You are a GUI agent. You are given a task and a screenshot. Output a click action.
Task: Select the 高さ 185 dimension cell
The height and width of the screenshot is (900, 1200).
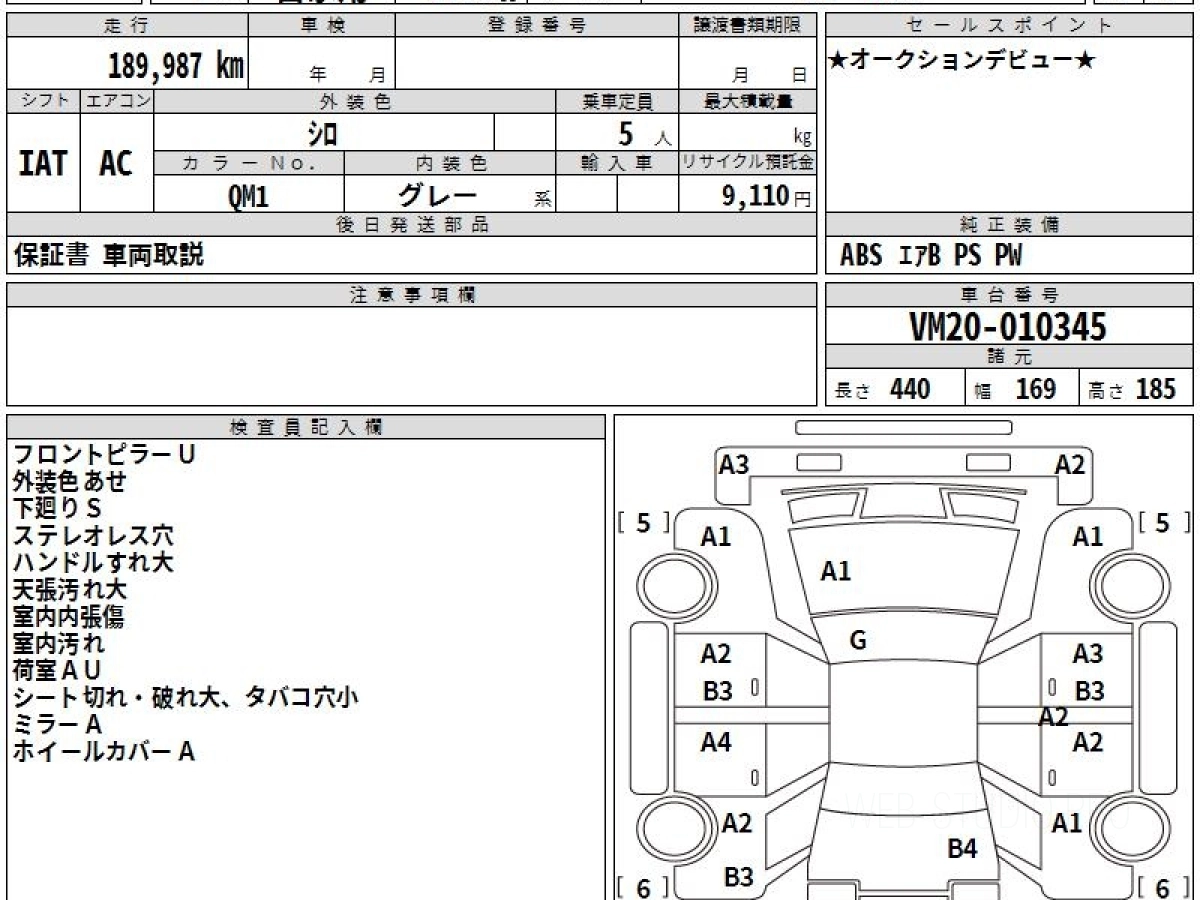pos(1136,389)
